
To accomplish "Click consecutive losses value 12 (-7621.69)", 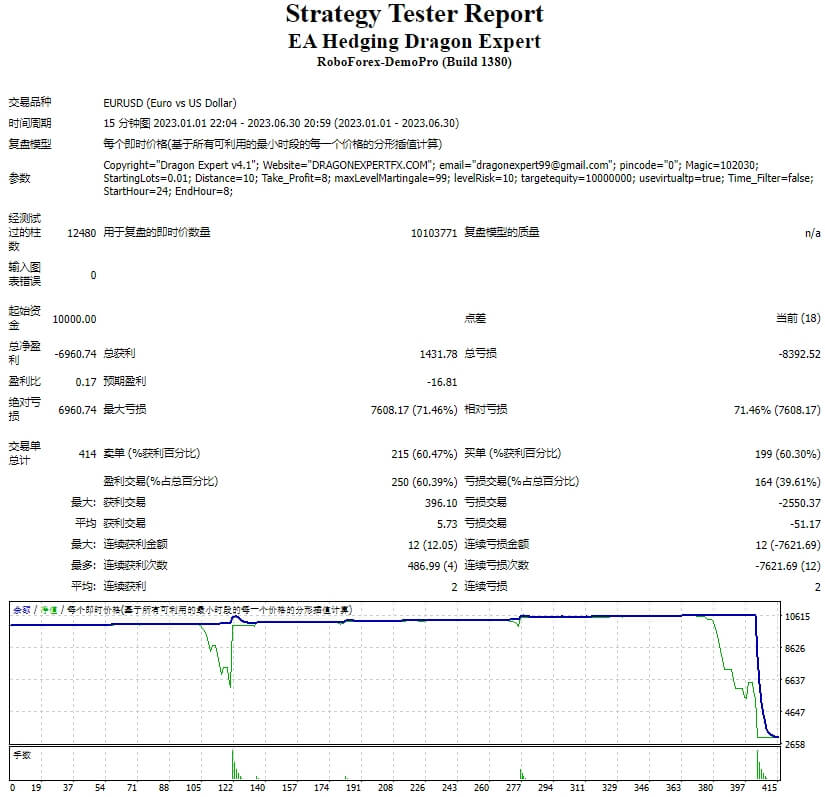I will click(x=788, y=545).
